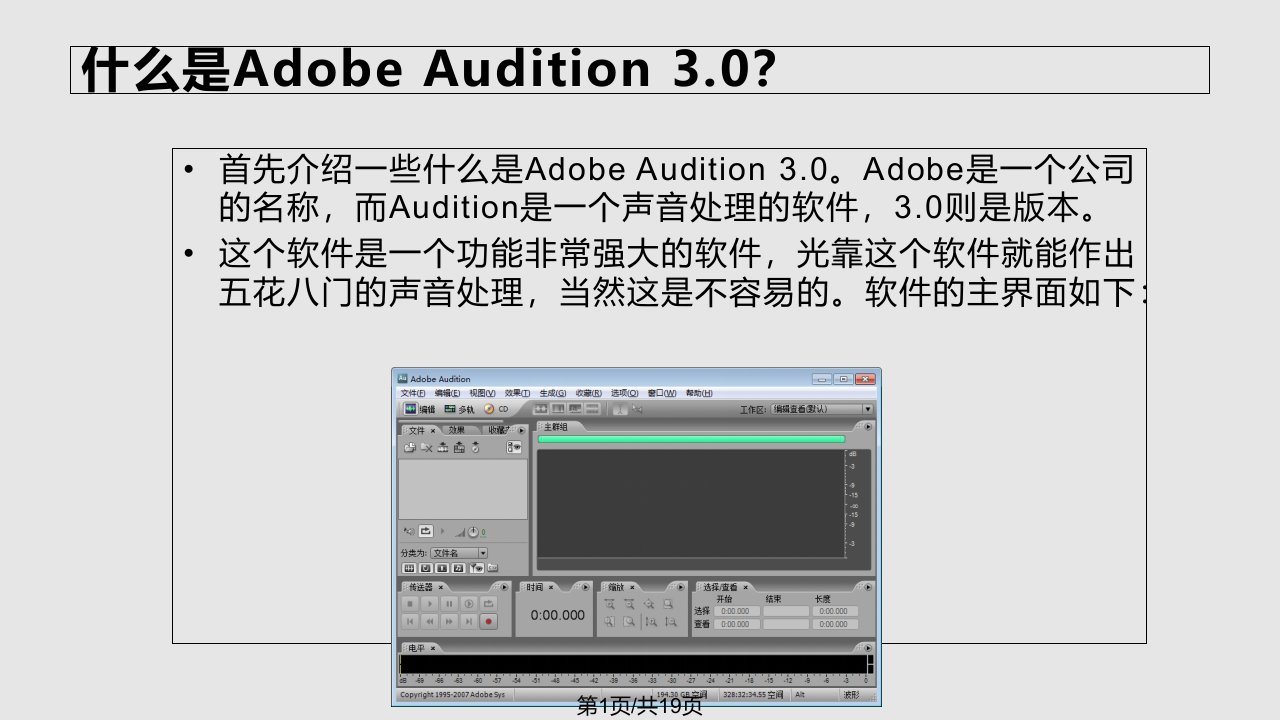The width and height of the screenshot is (1280, 720).
Task: Click Zoom In Horizontally icon
Action: (x=609, y=604)
